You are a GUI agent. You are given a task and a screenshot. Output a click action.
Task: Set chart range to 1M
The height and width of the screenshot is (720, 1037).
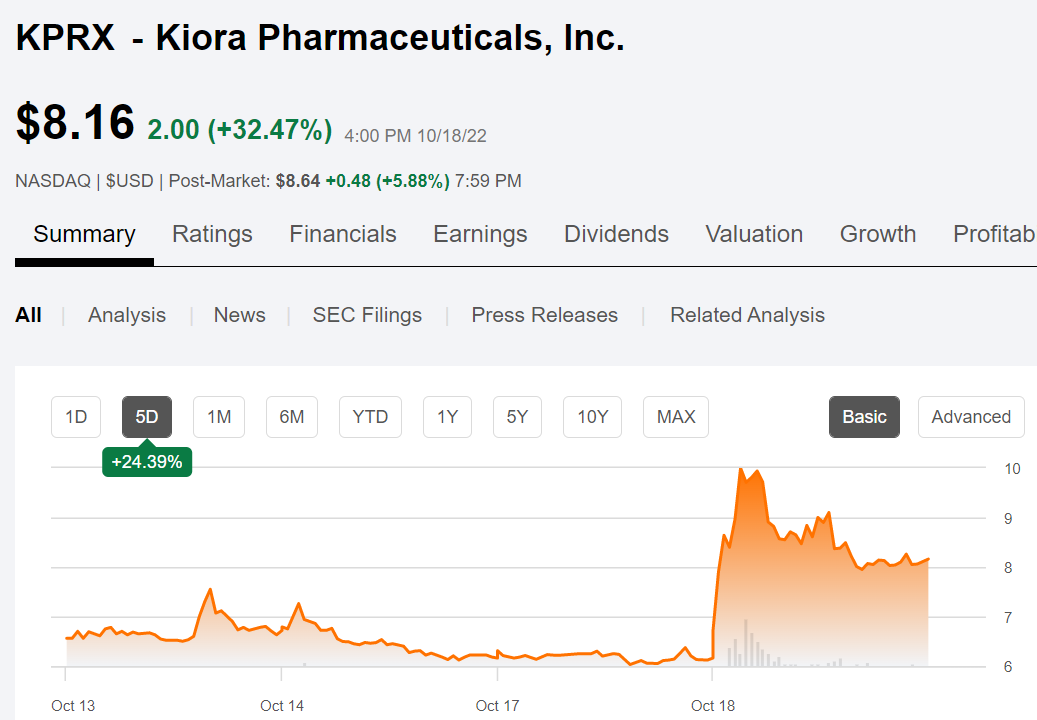click(219, 417)
